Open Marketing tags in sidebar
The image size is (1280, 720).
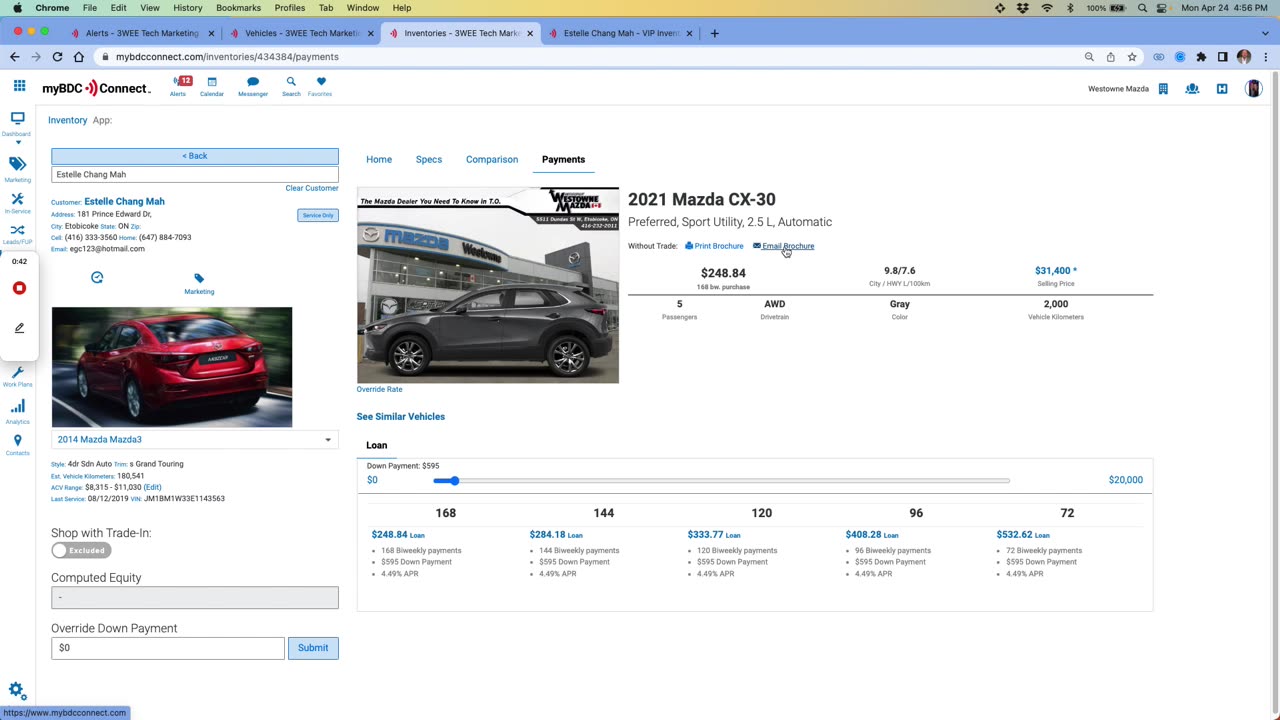[x=17, y=167]
